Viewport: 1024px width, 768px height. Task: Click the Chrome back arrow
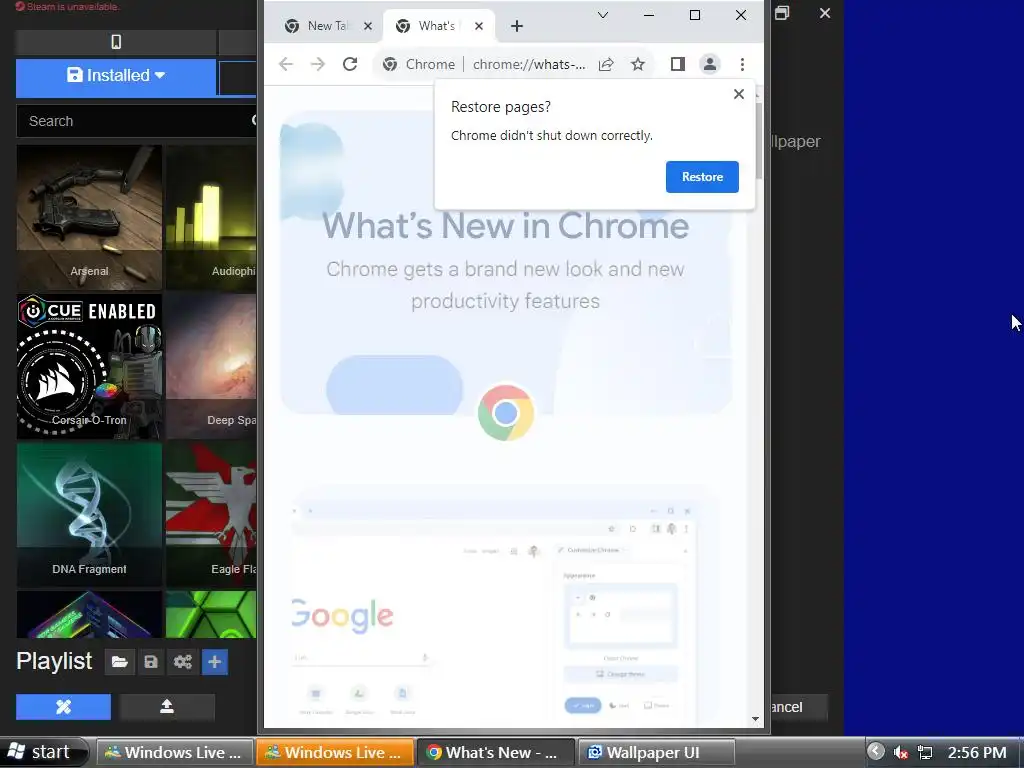coord(285,64)
